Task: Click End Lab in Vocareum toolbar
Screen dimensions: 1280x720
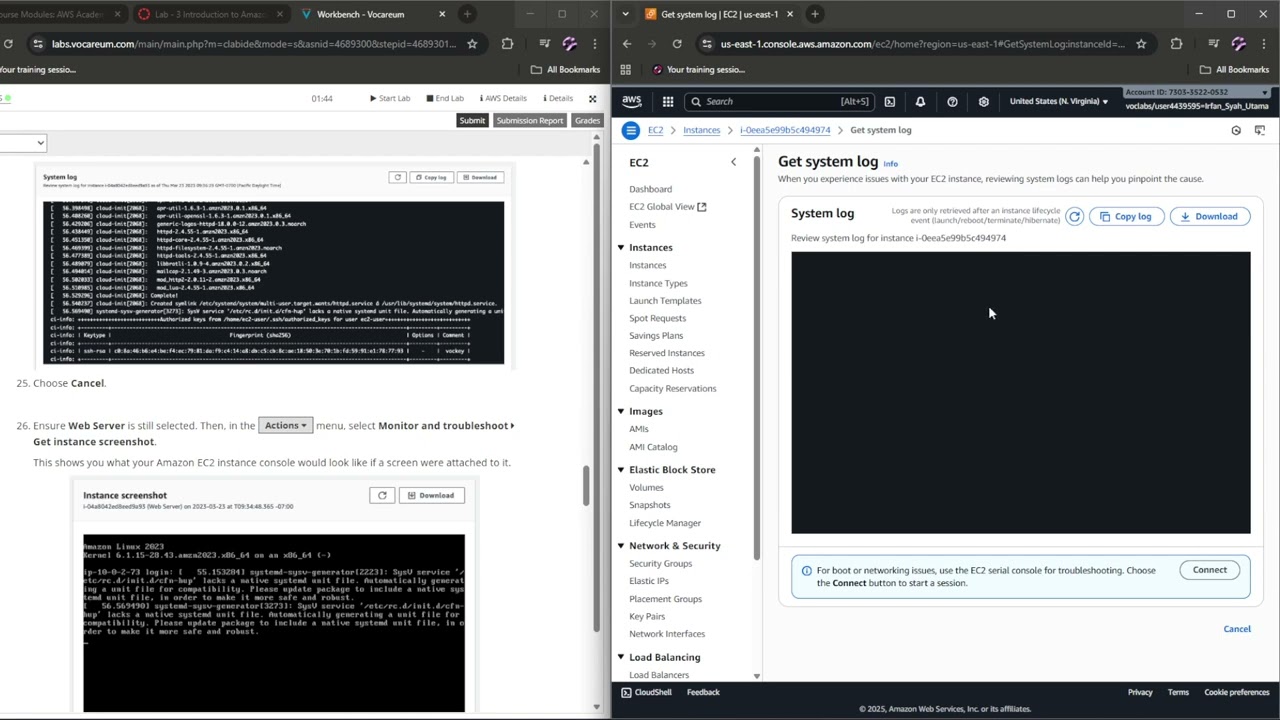Action: pos(445,98)
